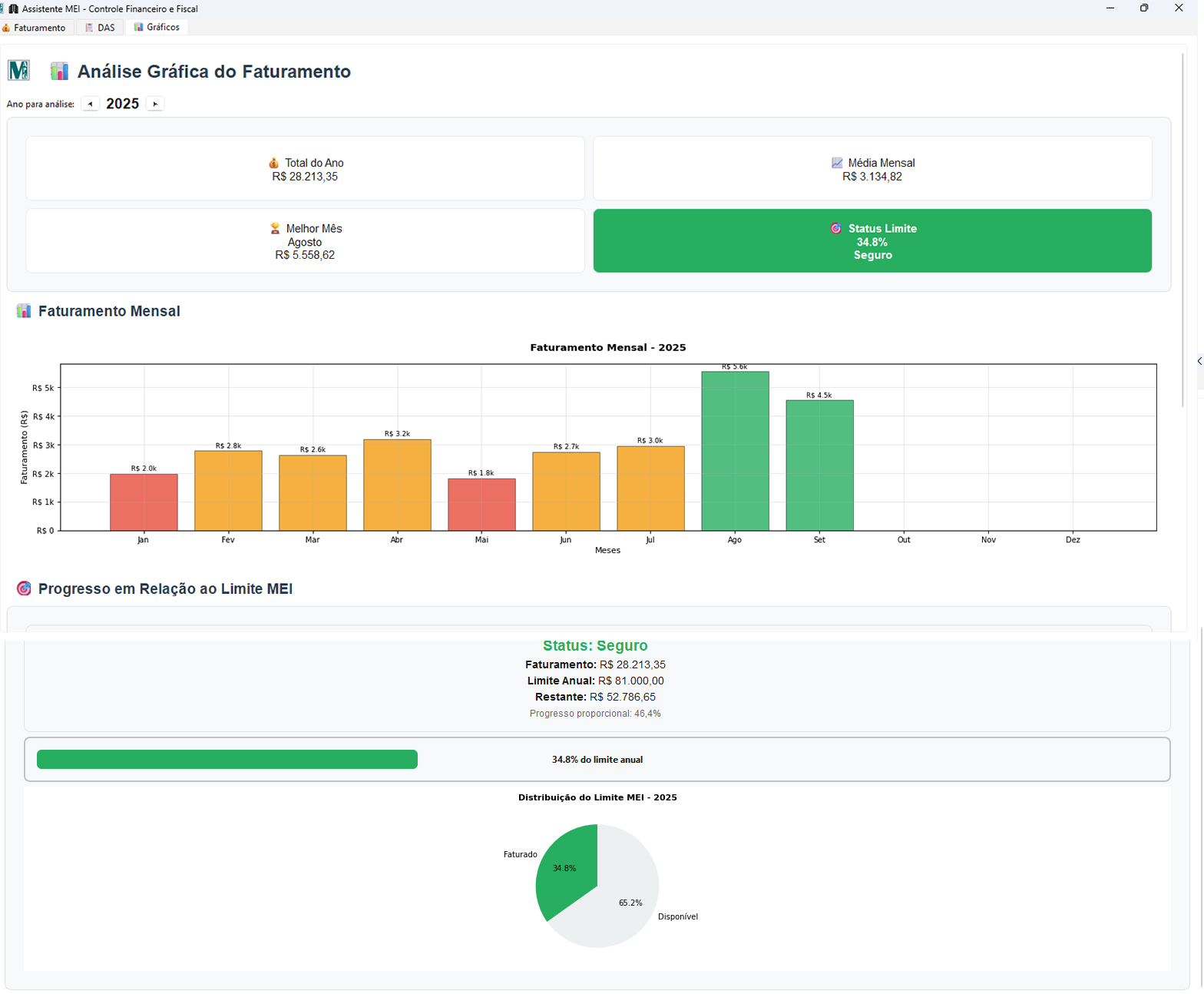Switch to the Faturamento tab
Image resolution: width=1204 pixels, height=994 pixels.
click(35, 28)
